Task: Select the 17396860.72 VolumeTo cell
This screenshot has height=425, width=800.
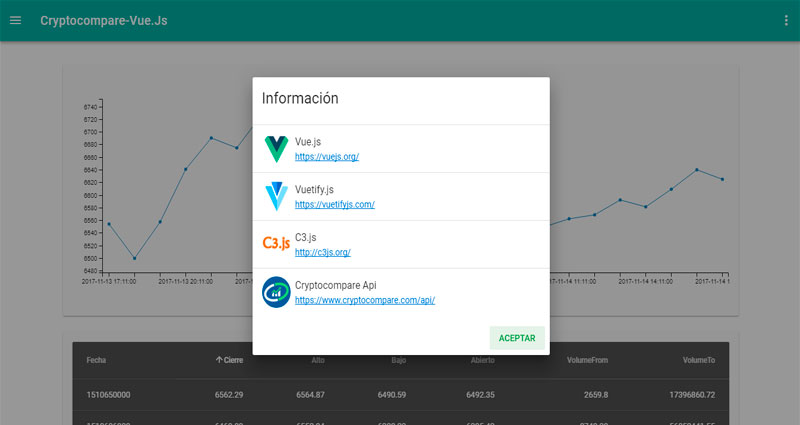Action: coord(692,395)
